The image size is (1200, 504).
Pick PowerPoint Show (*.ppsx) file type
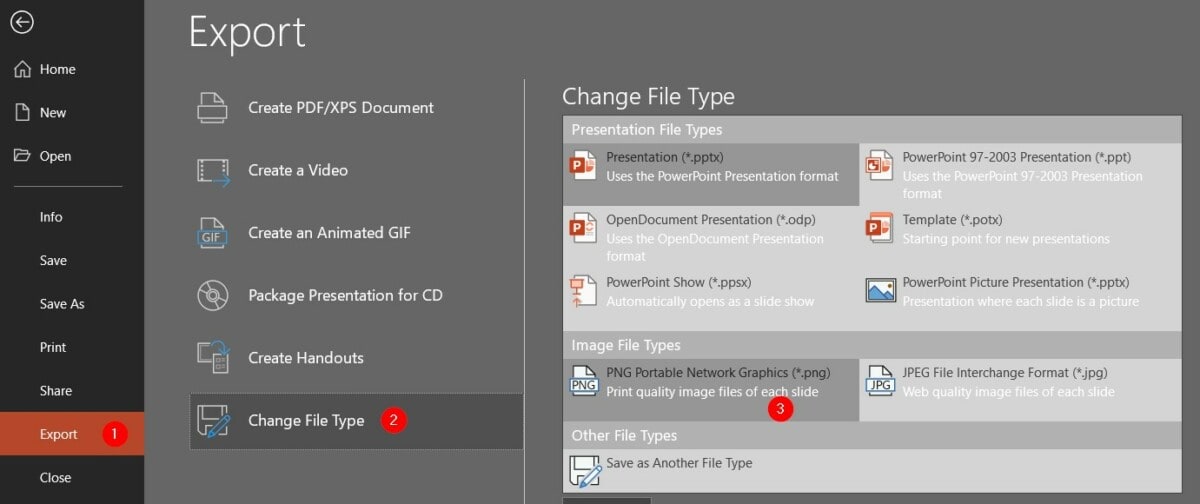point(710,292)
